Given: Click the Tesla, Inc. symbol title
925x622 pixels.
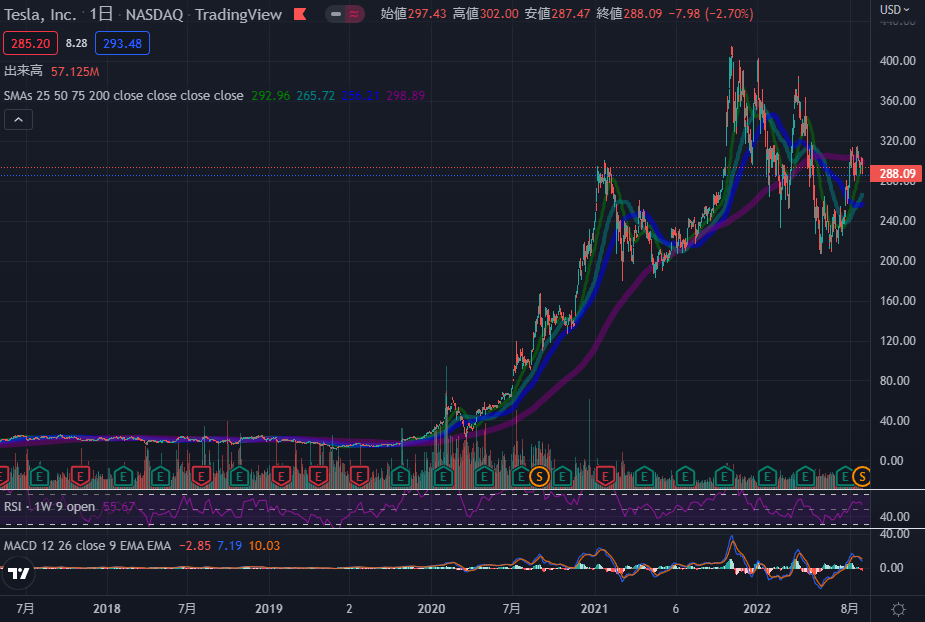Looking at the screenshot, I should pos(40,15).
